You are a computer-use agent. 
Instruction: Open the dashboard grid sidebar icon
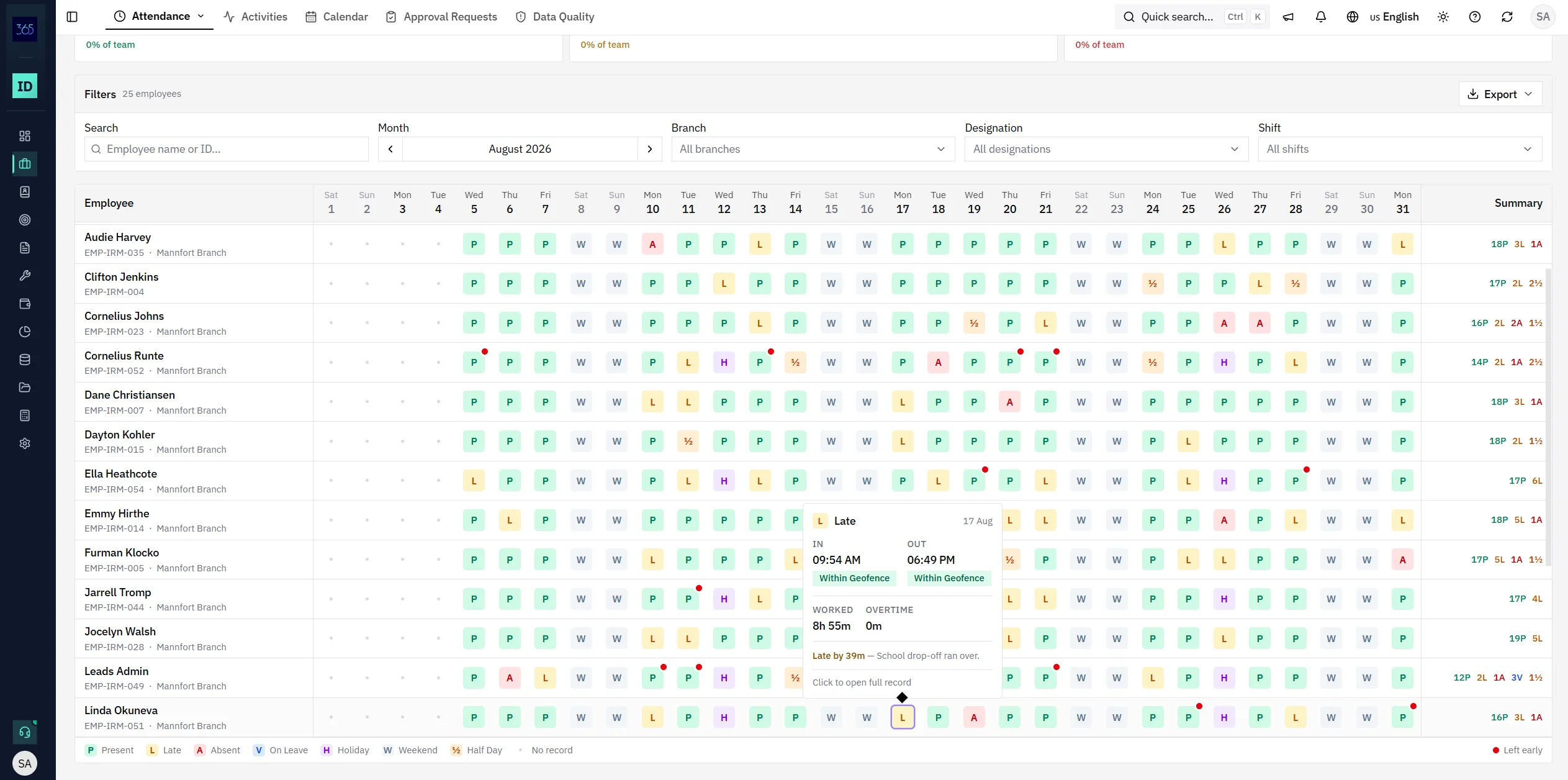click(25, 136)
